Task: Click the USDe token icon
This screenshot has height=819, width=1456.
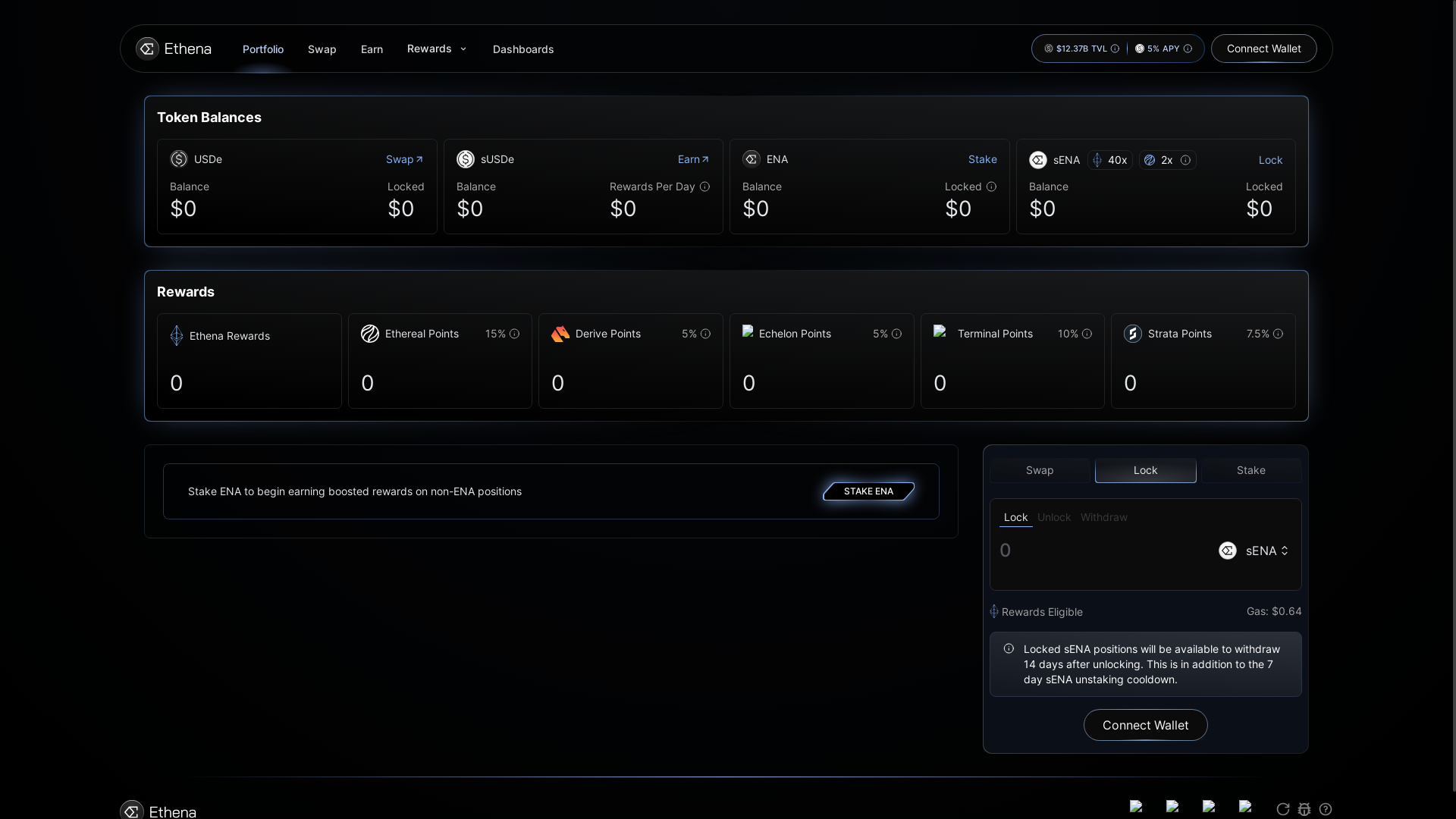Action: point(179,159)
